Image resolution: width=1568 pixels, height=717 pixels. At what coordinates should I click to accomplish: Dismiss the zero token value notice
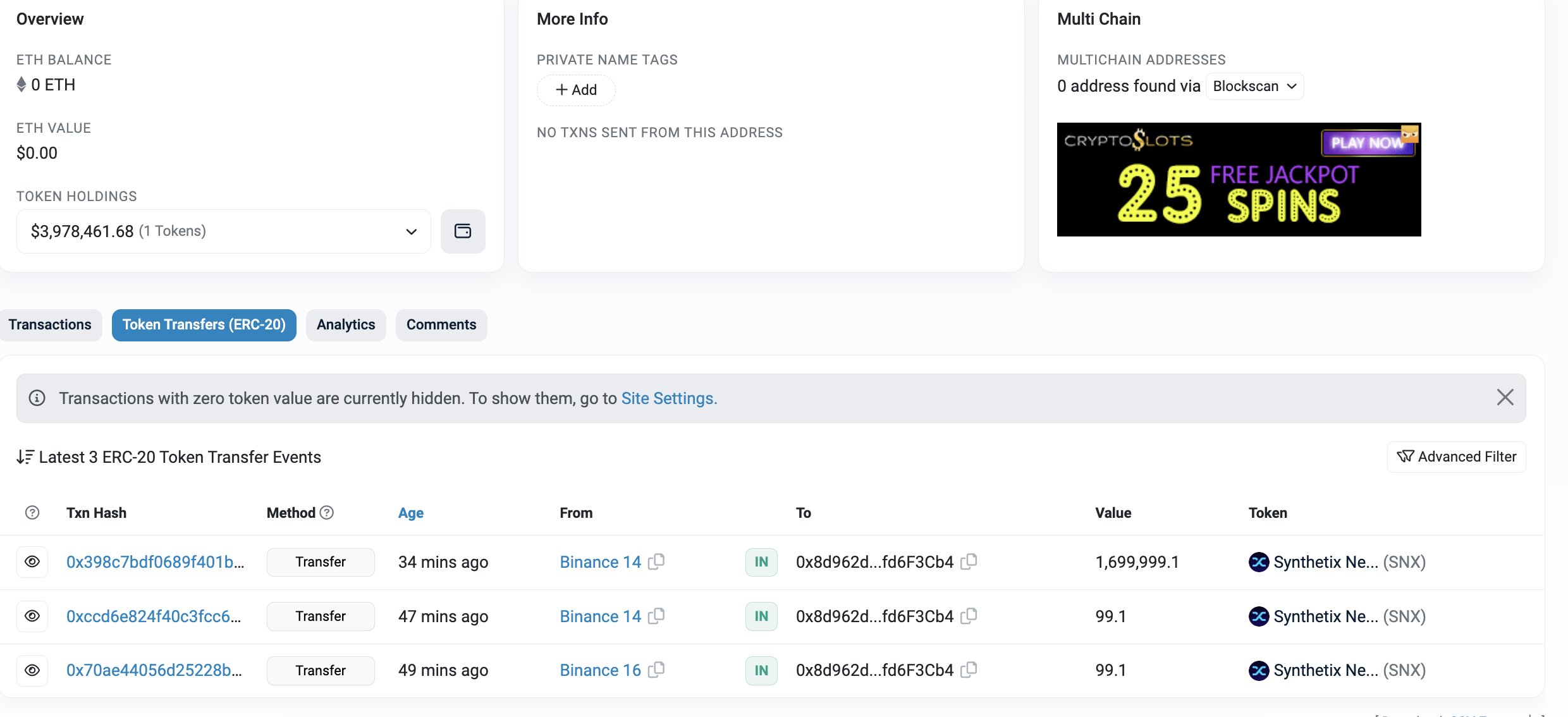(1505, 398)
